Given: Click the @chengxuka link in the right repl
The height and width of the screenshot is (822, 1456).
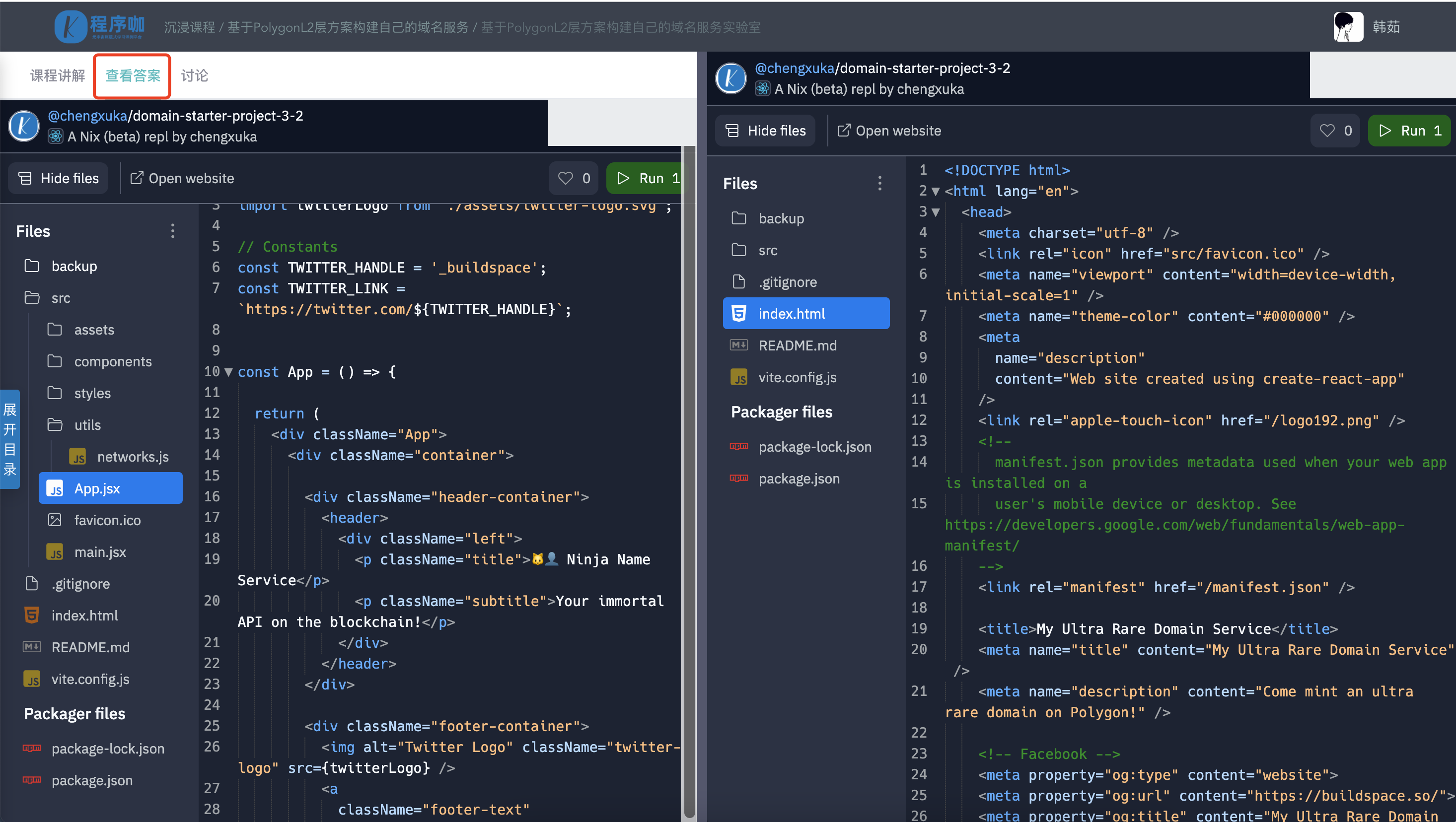Looking at the screenshot, I should click(x=795, y=68).
